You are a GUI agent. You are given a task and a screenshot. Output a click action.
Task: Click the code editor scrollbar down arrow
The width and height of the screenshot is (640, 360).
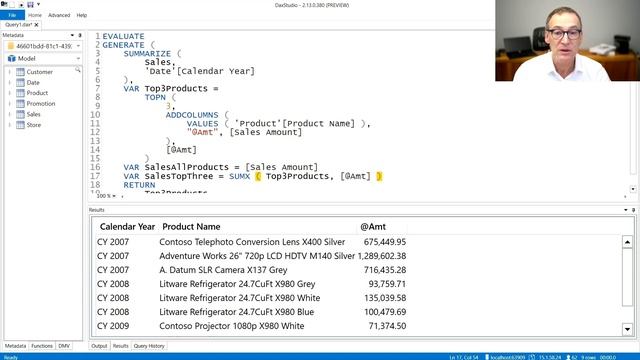click(x=633, y=189)
